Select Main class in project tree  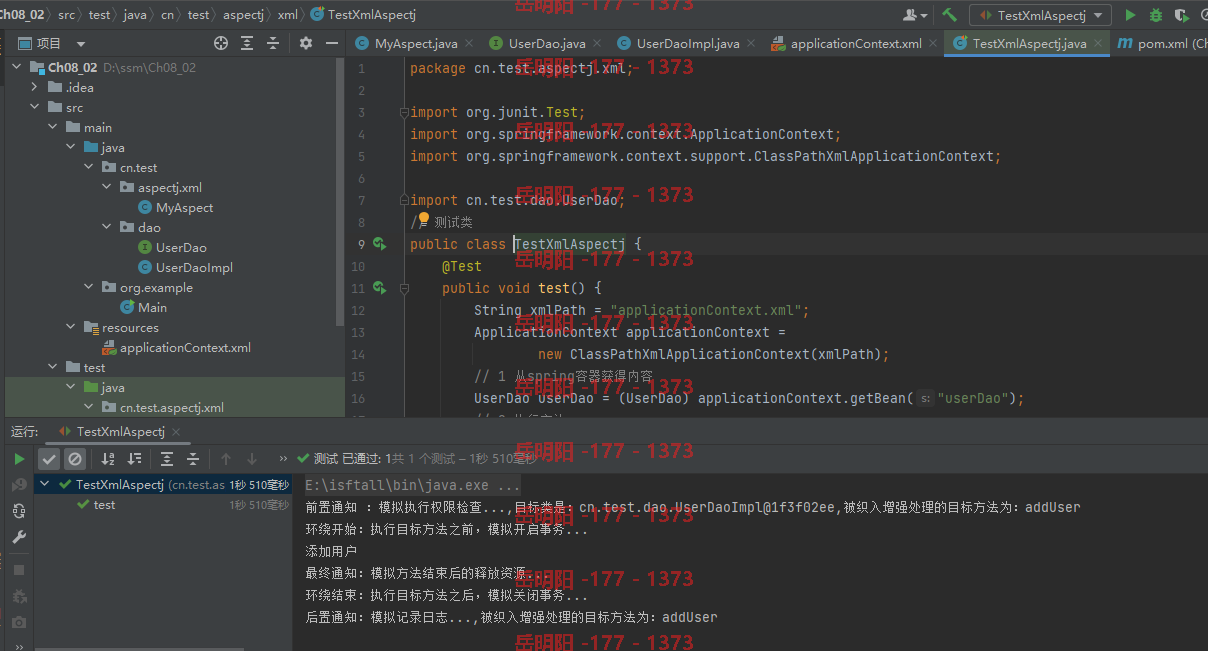(143, 307)
